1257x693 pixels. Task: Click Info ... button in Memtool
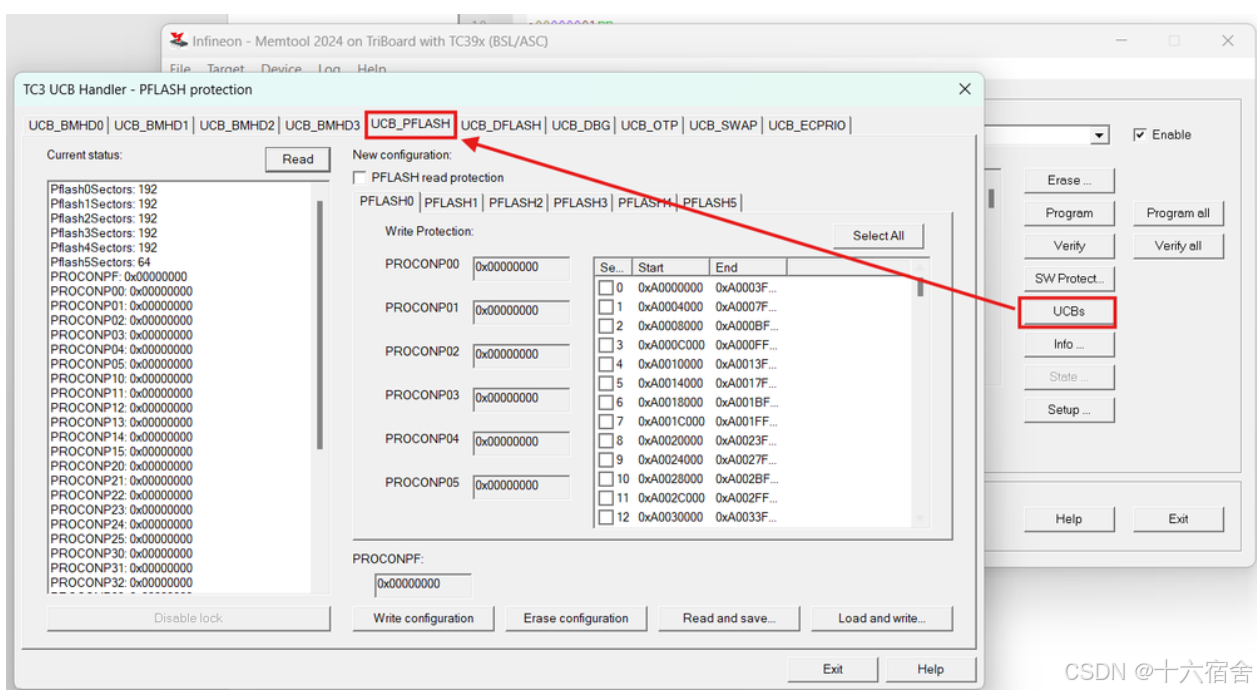(x=1069, y=344)
